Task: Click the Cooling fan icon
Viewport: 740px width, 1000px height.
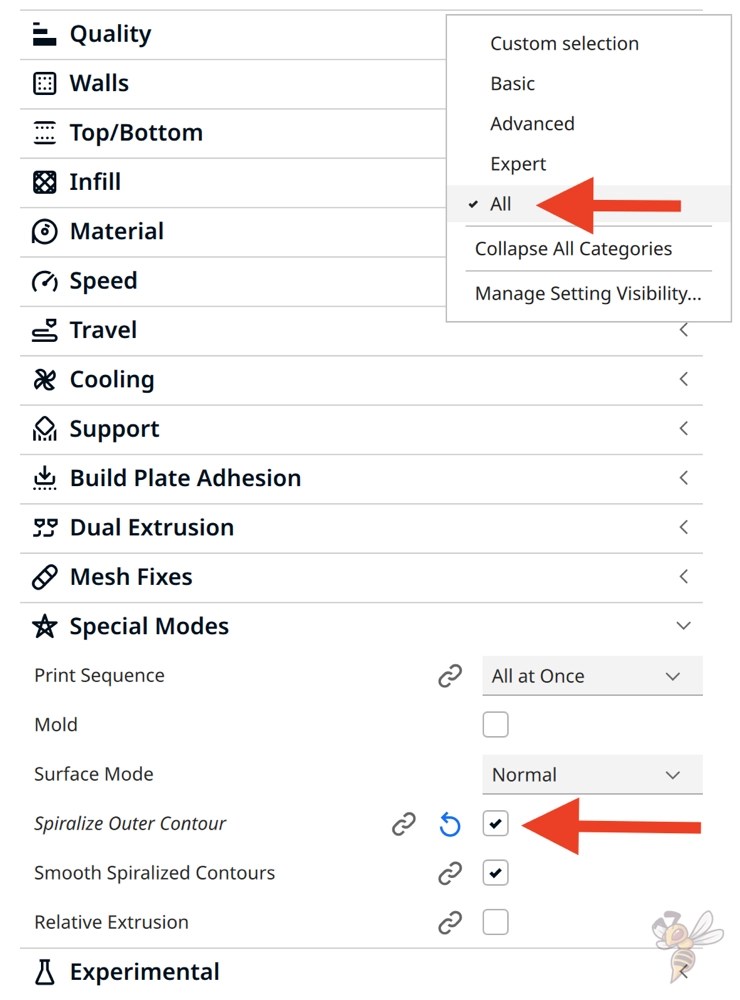Action: (44, 379)
